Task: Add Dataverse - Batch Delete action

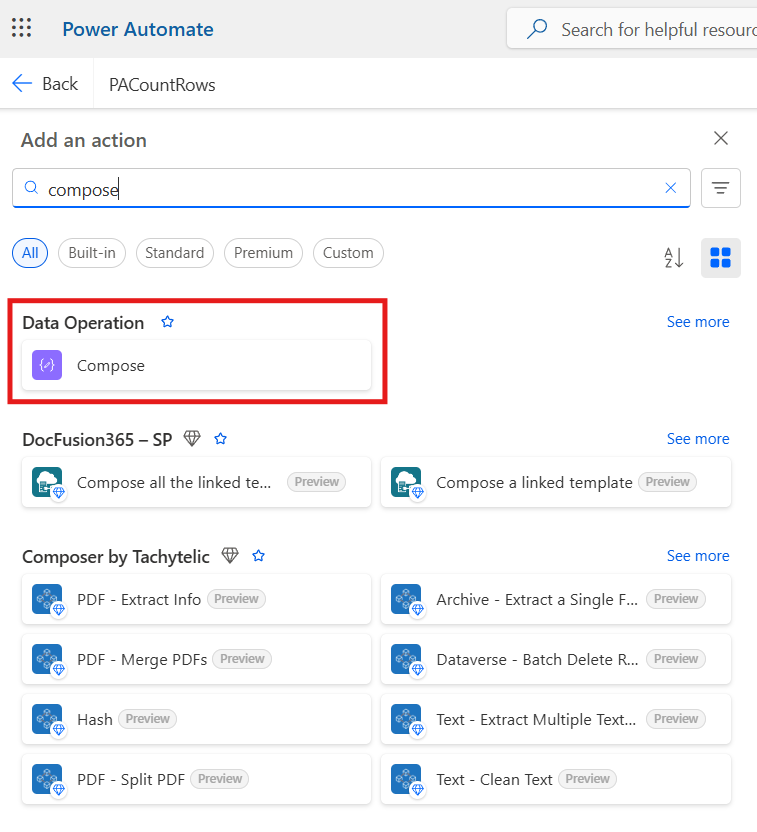Action: pyautogui.click(x=556, y=659)
